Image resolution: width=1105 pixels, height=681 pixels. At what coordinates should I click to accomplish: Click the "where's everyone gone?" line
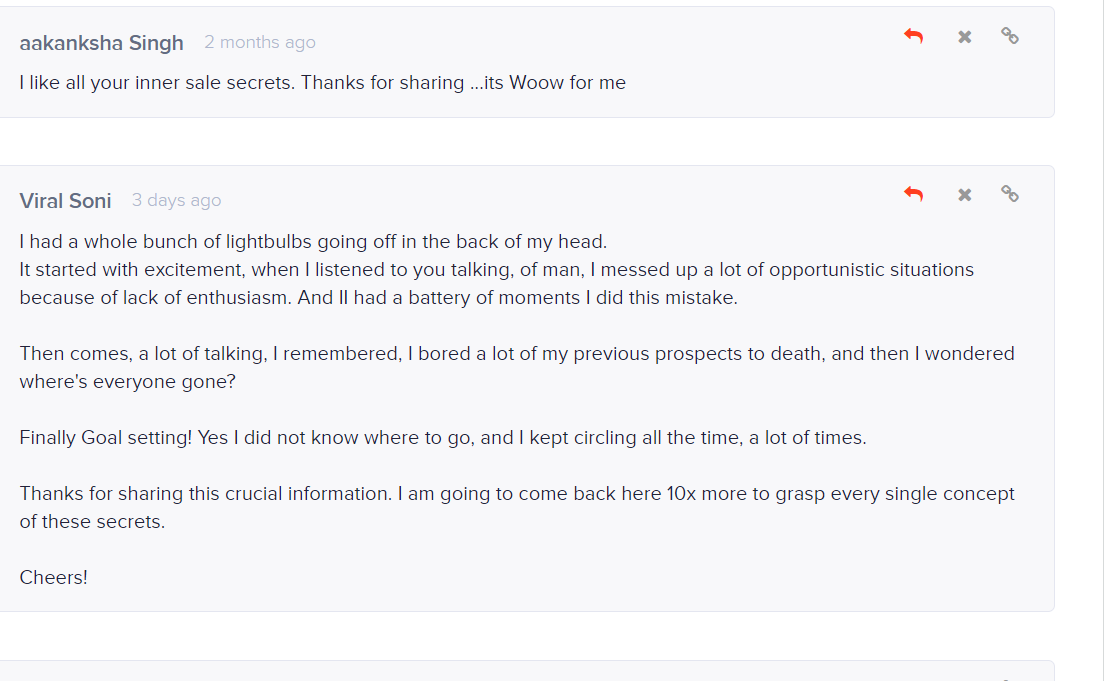[128, 381]
